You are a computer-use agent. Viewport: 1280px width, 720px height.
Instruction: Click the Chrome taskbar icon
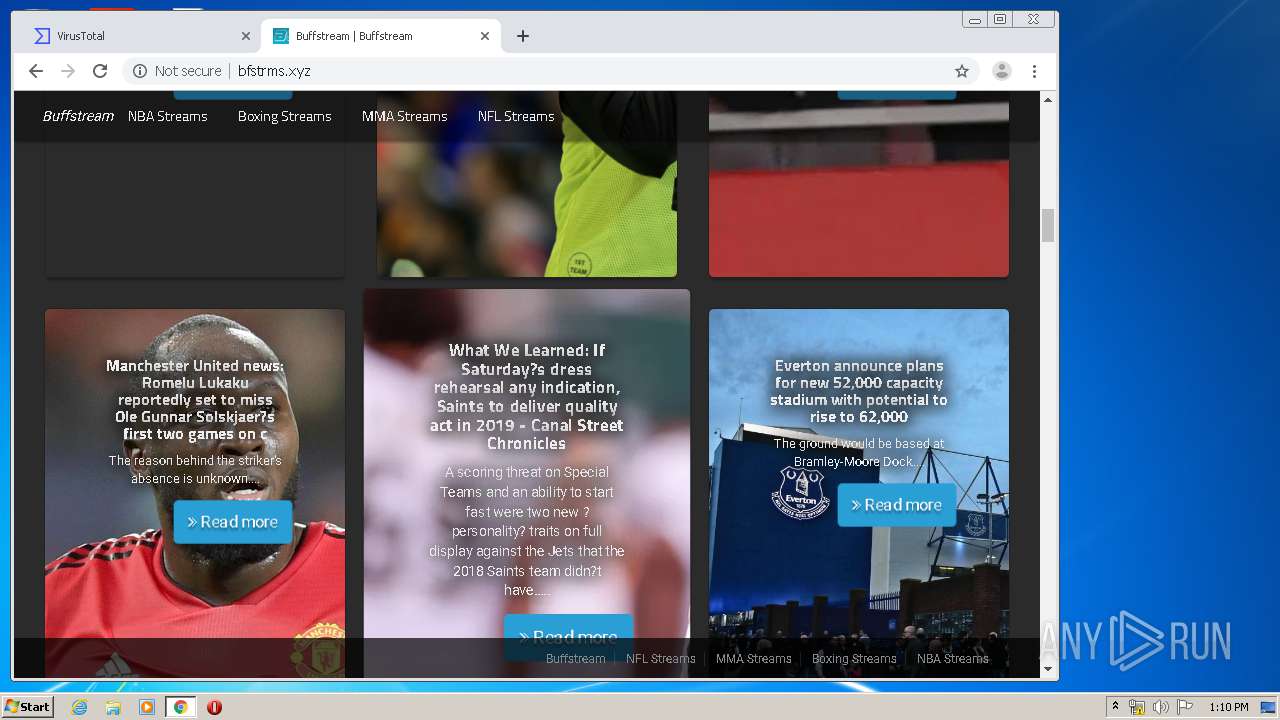coord(181,707)
